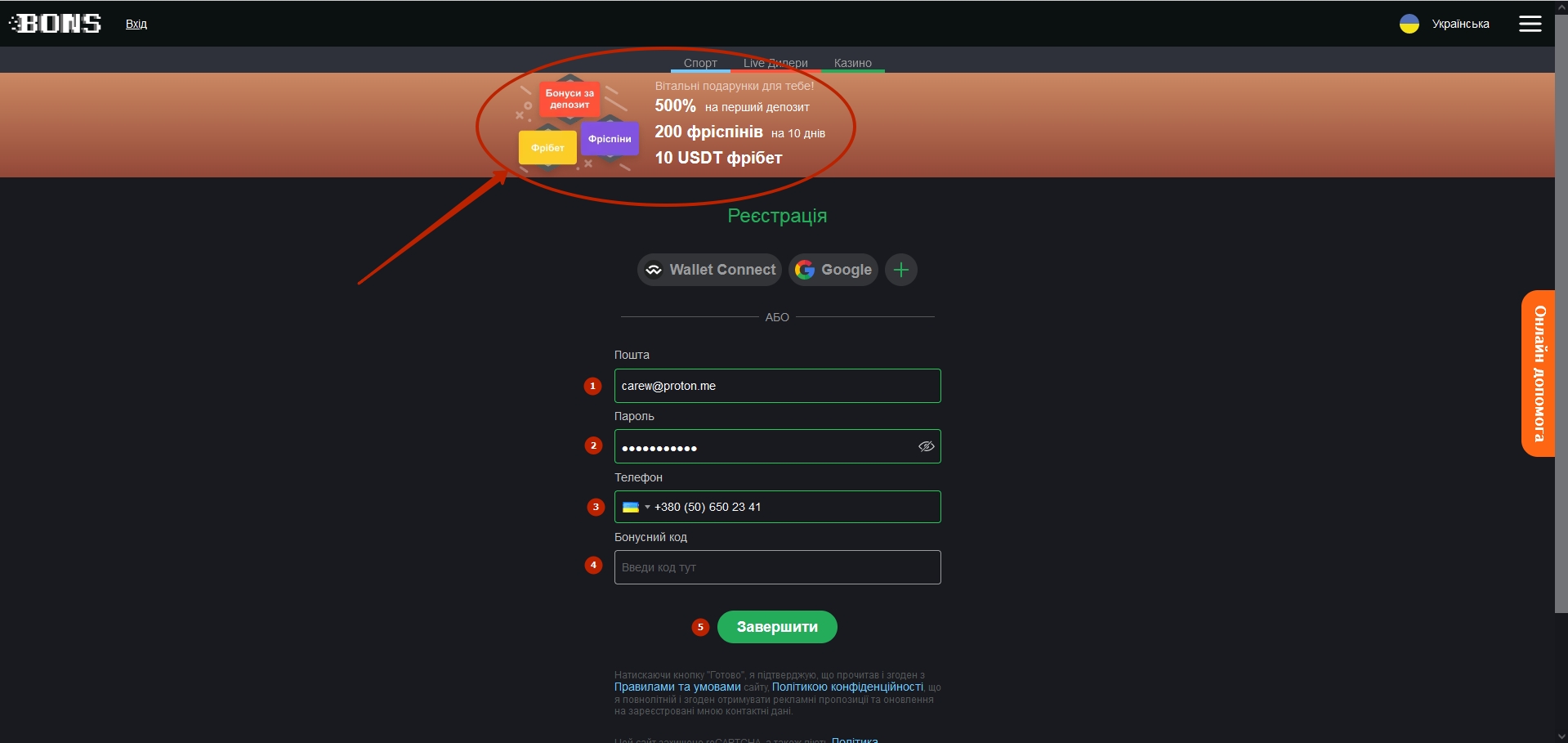Click scrollbar down arrow

[1561, 736]
